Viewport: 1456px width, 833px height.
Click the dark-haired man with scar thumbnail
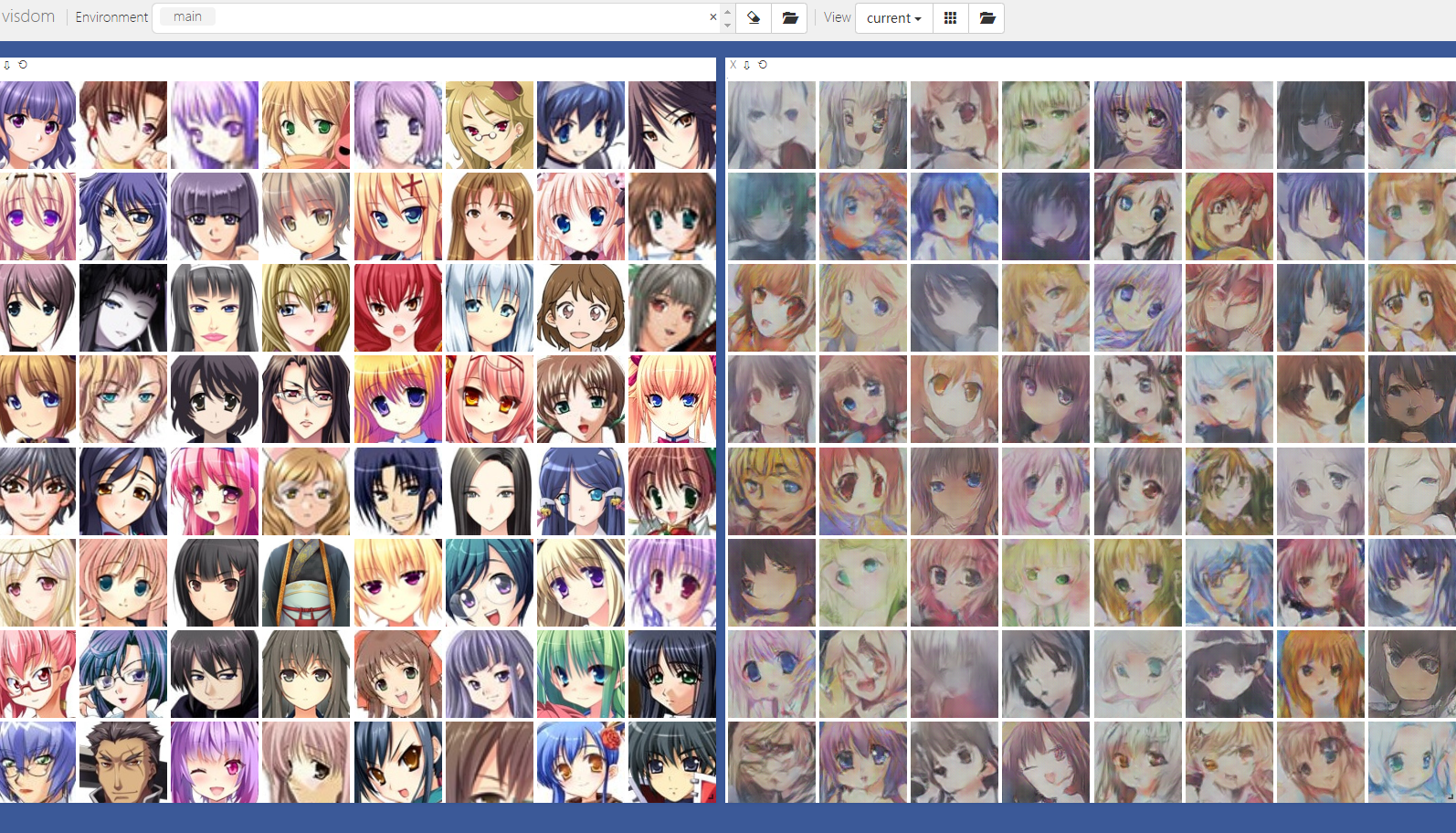(123, 762)
